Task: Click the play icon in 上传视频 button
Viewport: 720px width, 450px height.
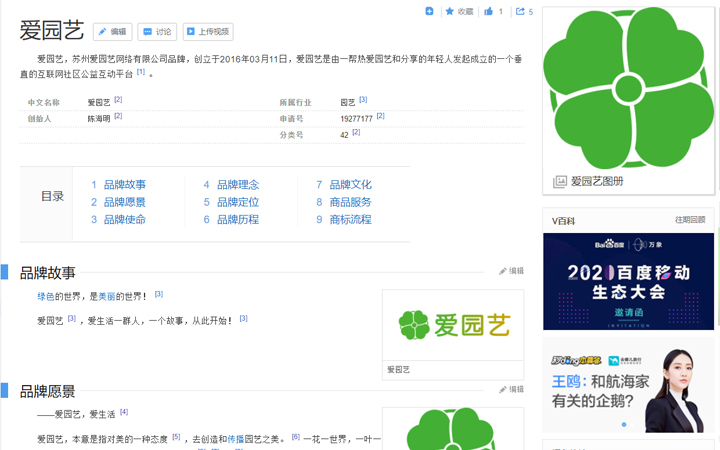Action: click(x=190, y=32)
